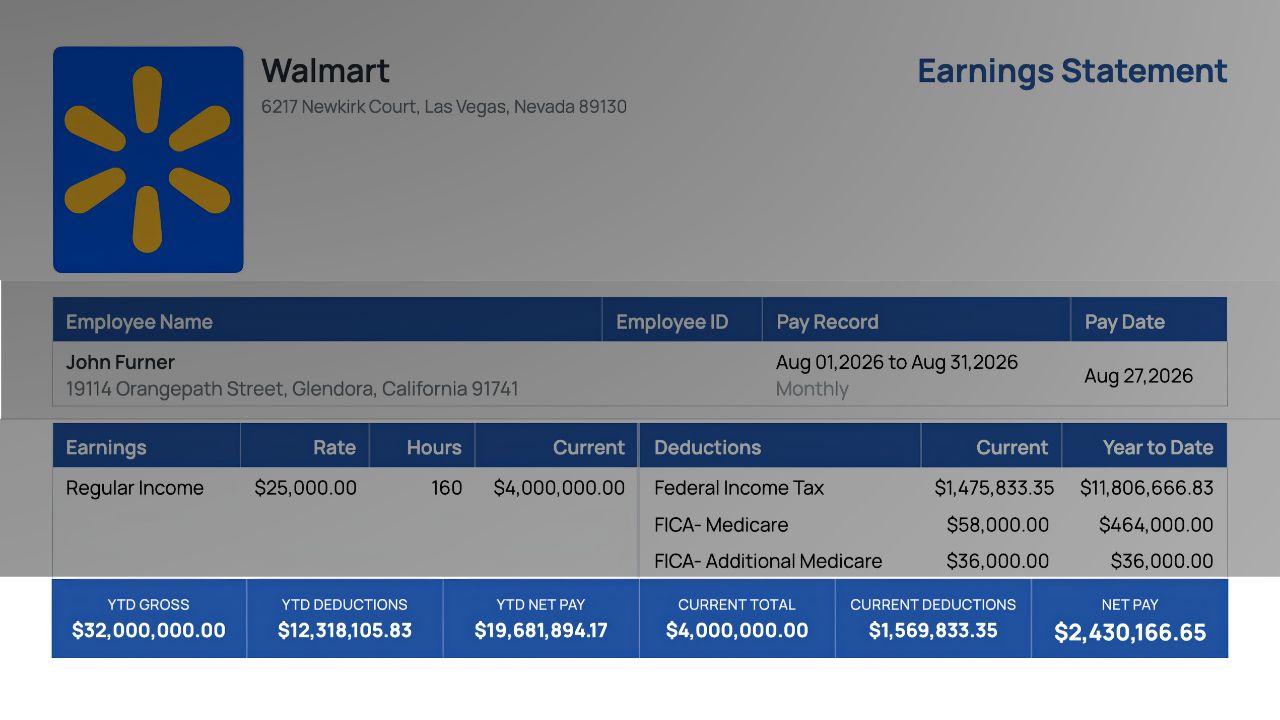1280x720 pixels.
Task: Click the 'Earnings Statement' title
Action: 1072,71
